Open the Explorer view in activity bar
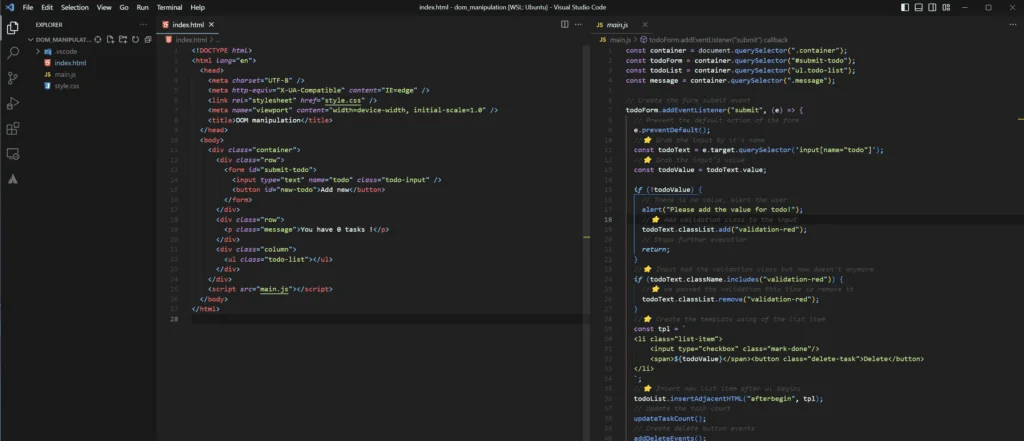This screenshot has height=441, width=1024. click(x=12, y=27)
